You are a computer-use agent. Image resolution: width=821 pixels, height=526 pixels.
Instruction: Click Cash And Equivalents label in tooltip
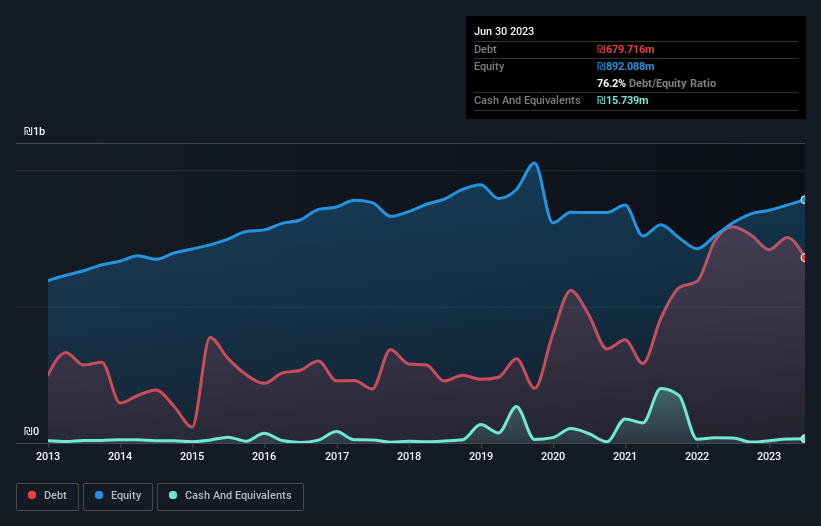click(x=527, y=100)
